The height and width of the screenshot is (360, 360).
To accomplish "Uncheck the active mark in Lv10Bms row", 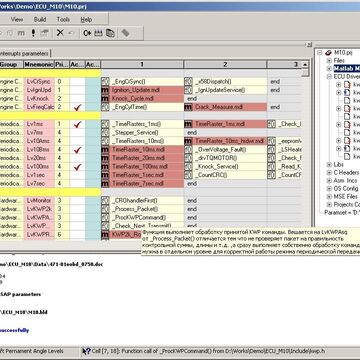I will click(77, 150).
